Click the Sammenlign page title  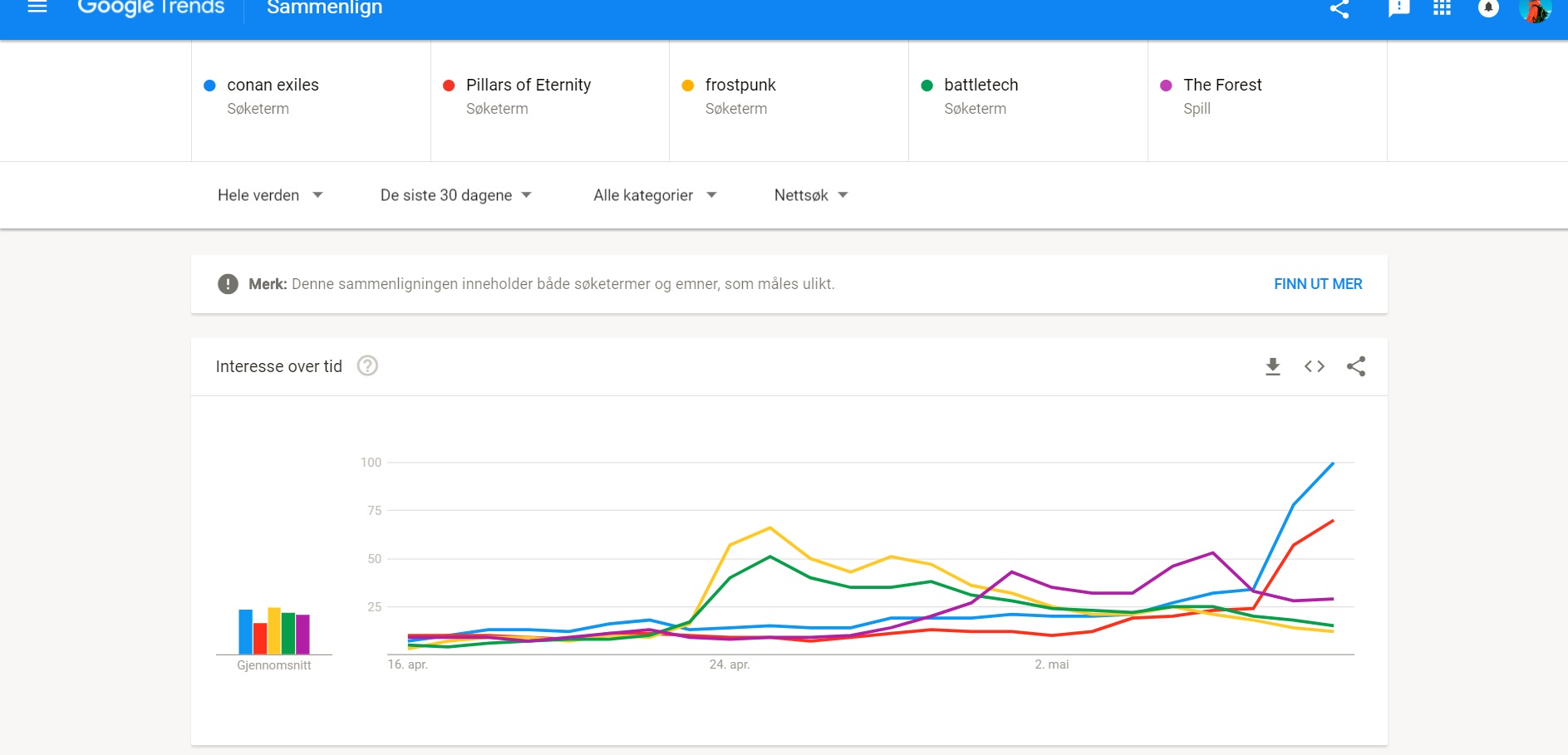325,7
